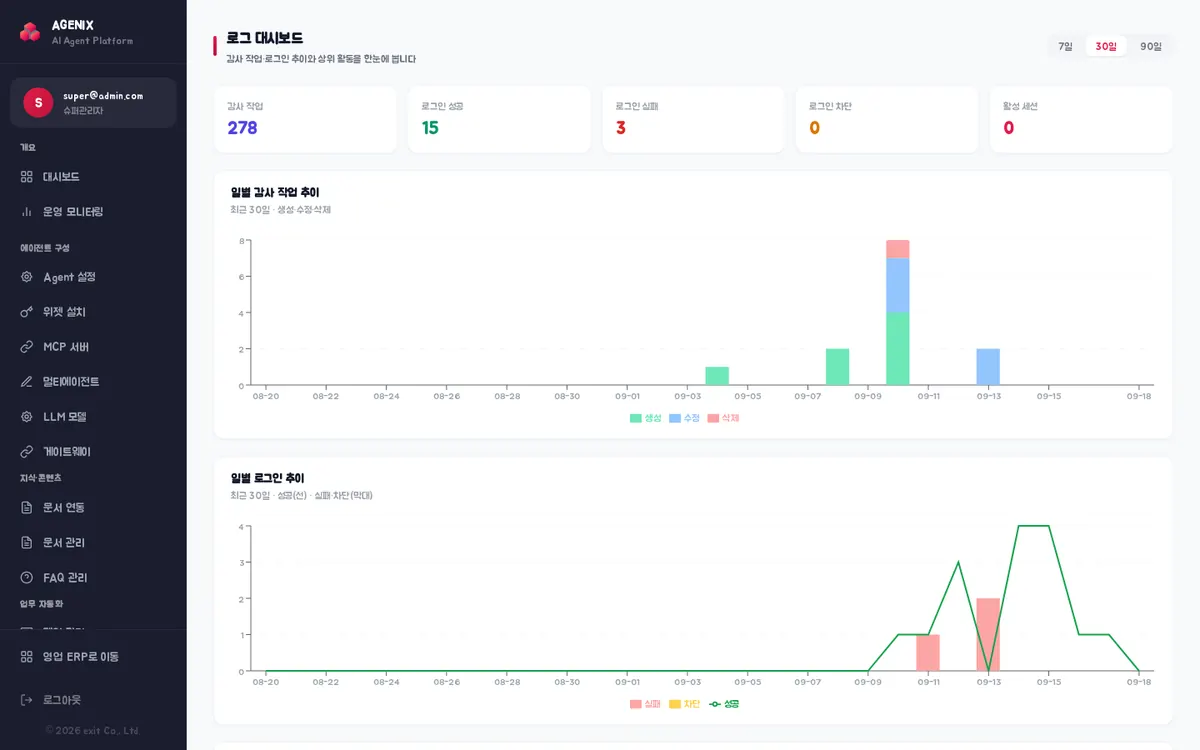
Task: Click the 일별 감사 작업 추이 heading
Action: coord(275,192)
